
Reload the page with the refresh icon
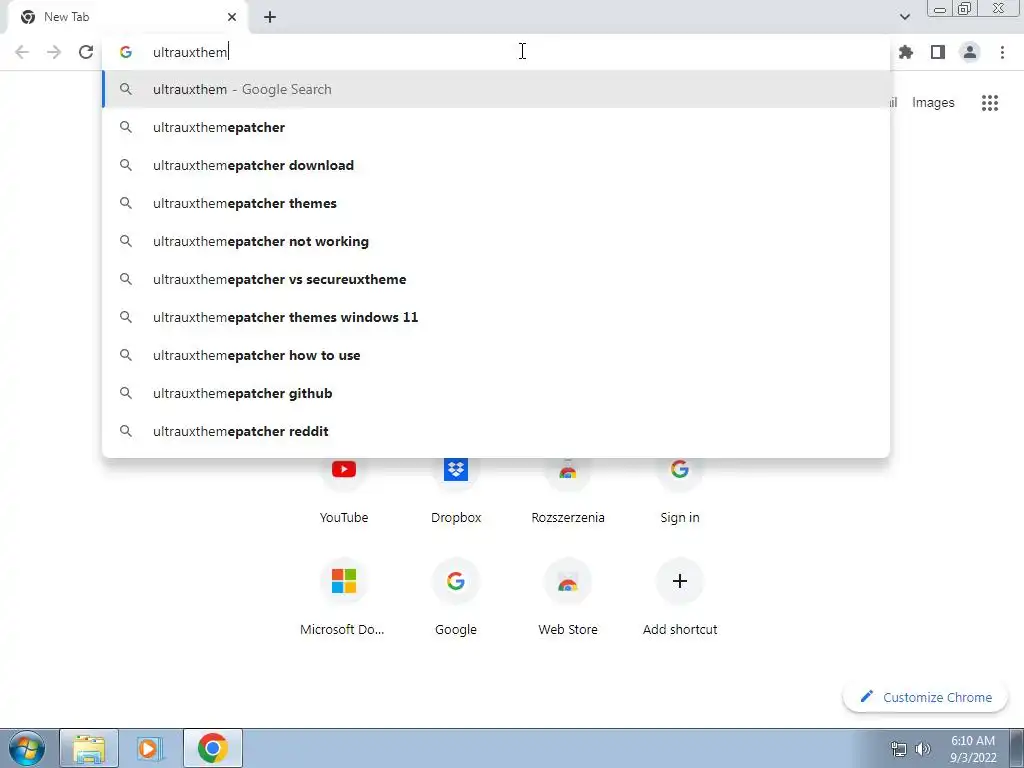click(86, 52)
